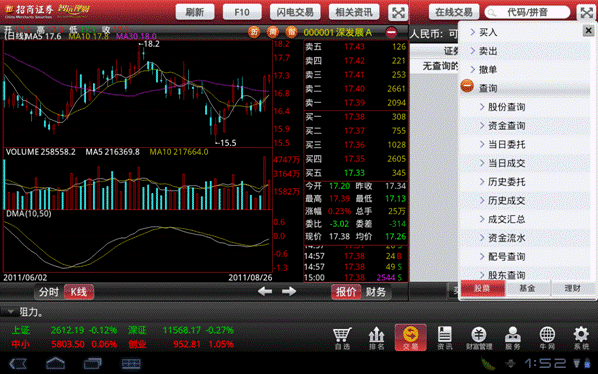Open the 牛网 globe icon

pos(547,338)
